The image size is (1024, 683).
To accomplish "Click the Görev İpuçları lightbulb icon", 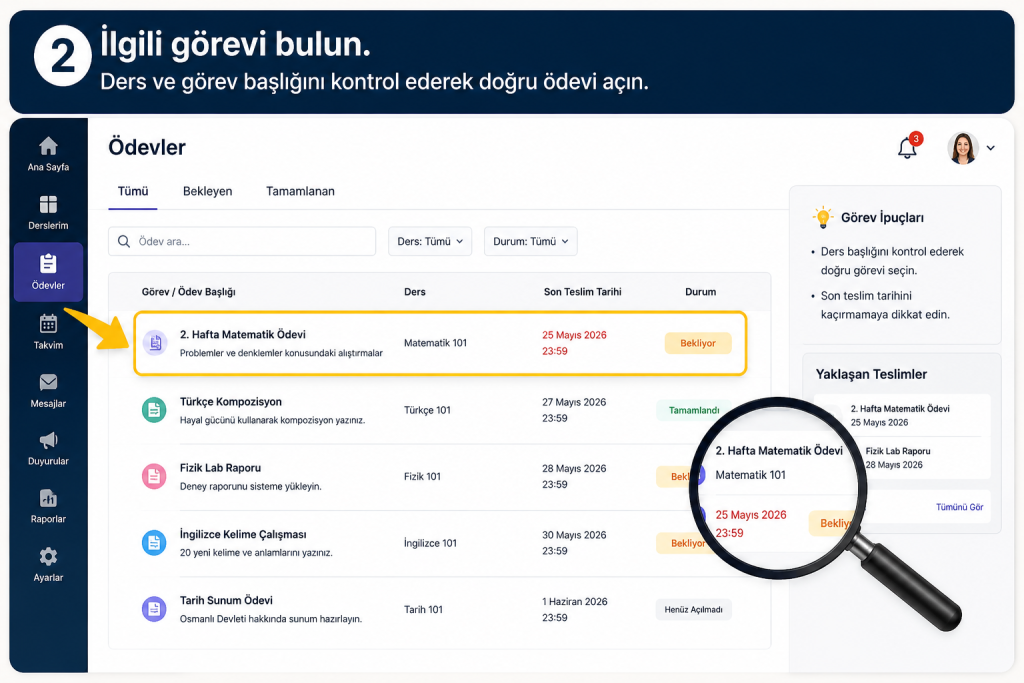I will tap(823, 217).
